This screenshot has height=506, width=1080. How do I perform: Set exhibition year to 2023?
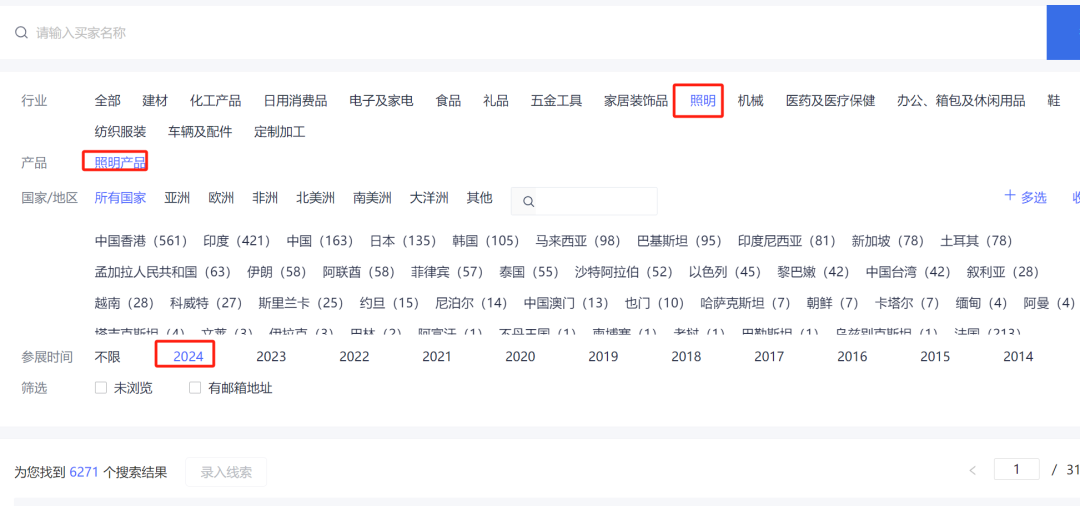coord(271,357)
